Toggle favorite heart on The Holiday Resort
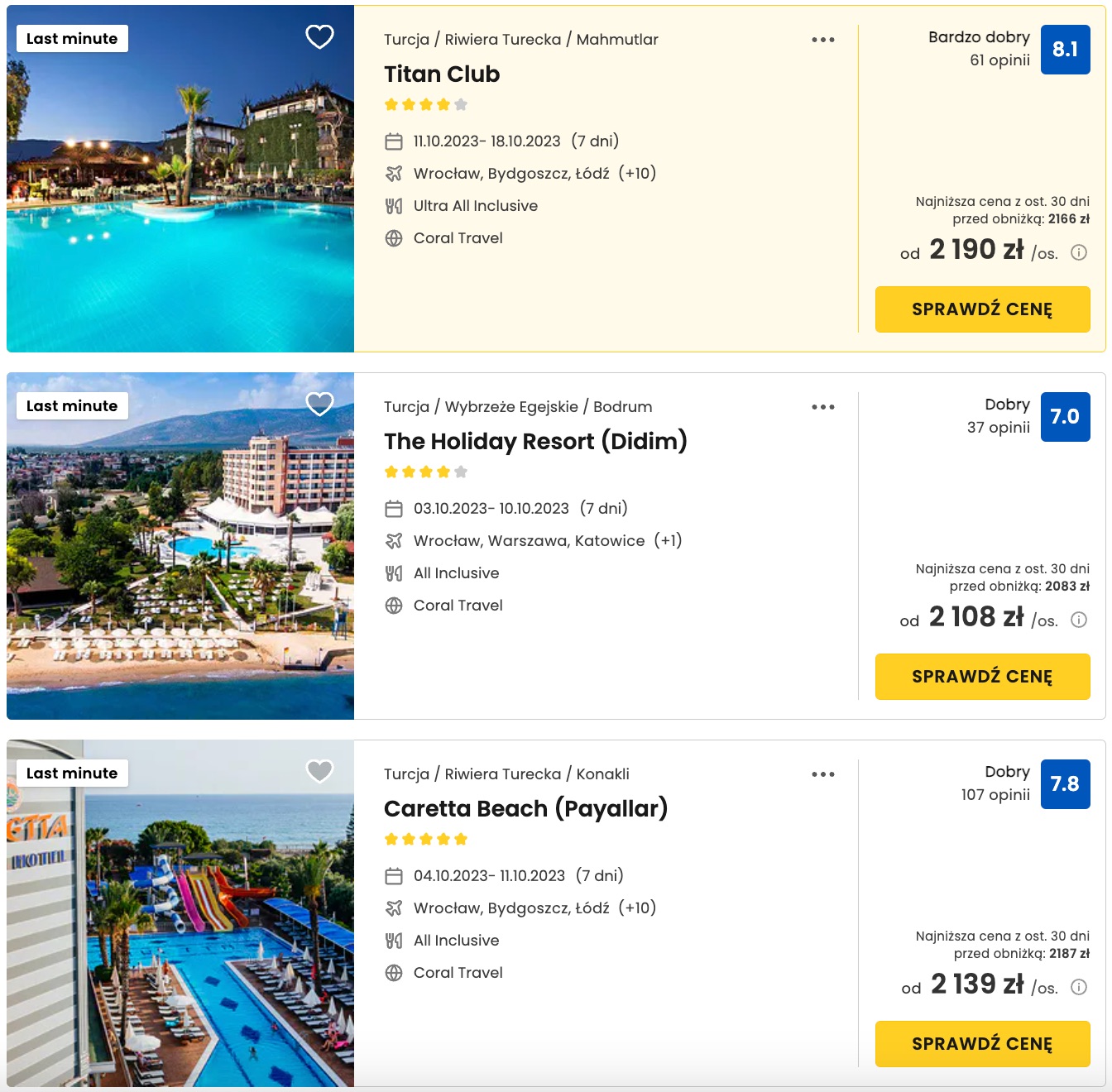1112x1092 pixels. (x=319, y=404)
